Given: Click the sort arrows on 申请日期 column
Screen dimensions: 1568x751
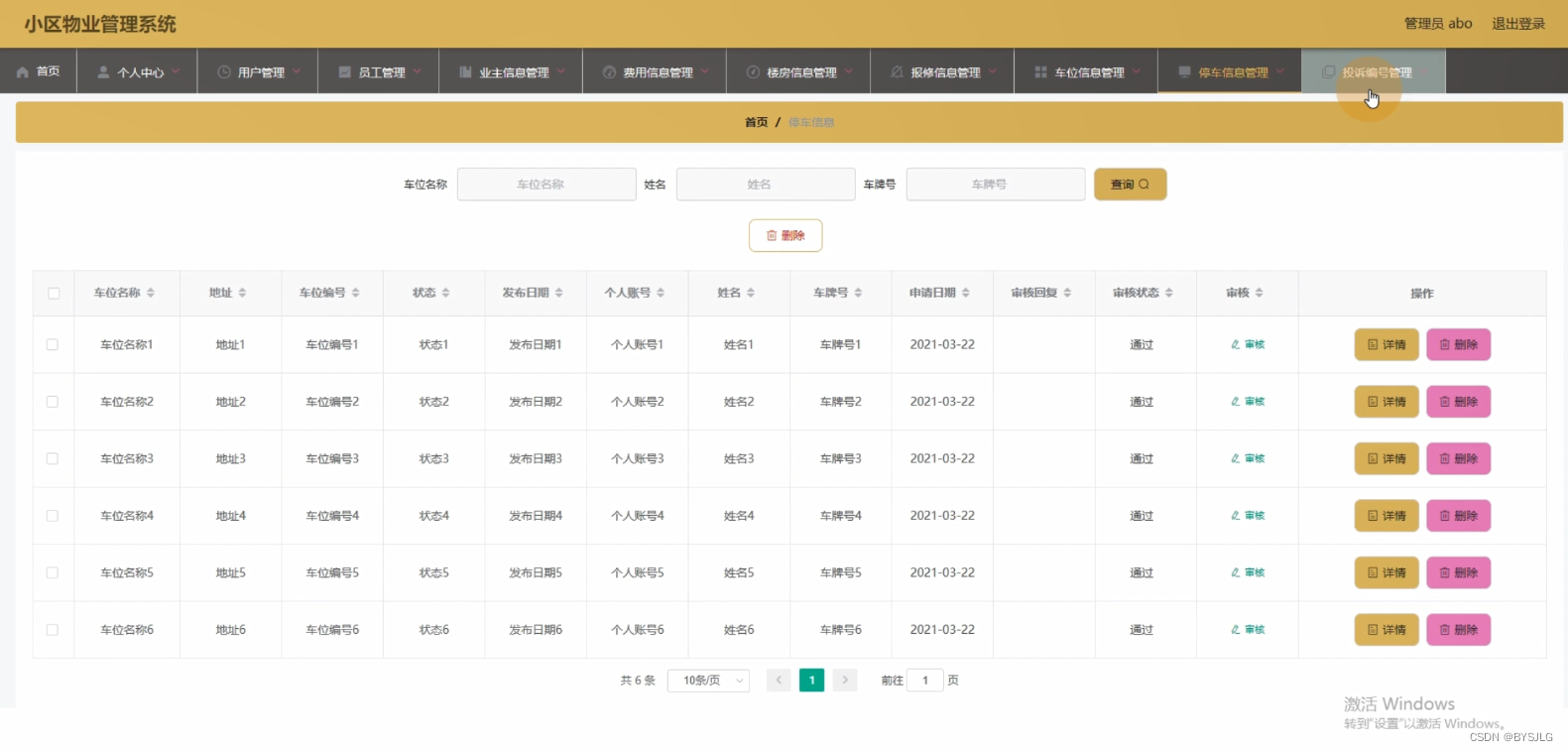Looking at the screenshot, I should pos(966,293).
